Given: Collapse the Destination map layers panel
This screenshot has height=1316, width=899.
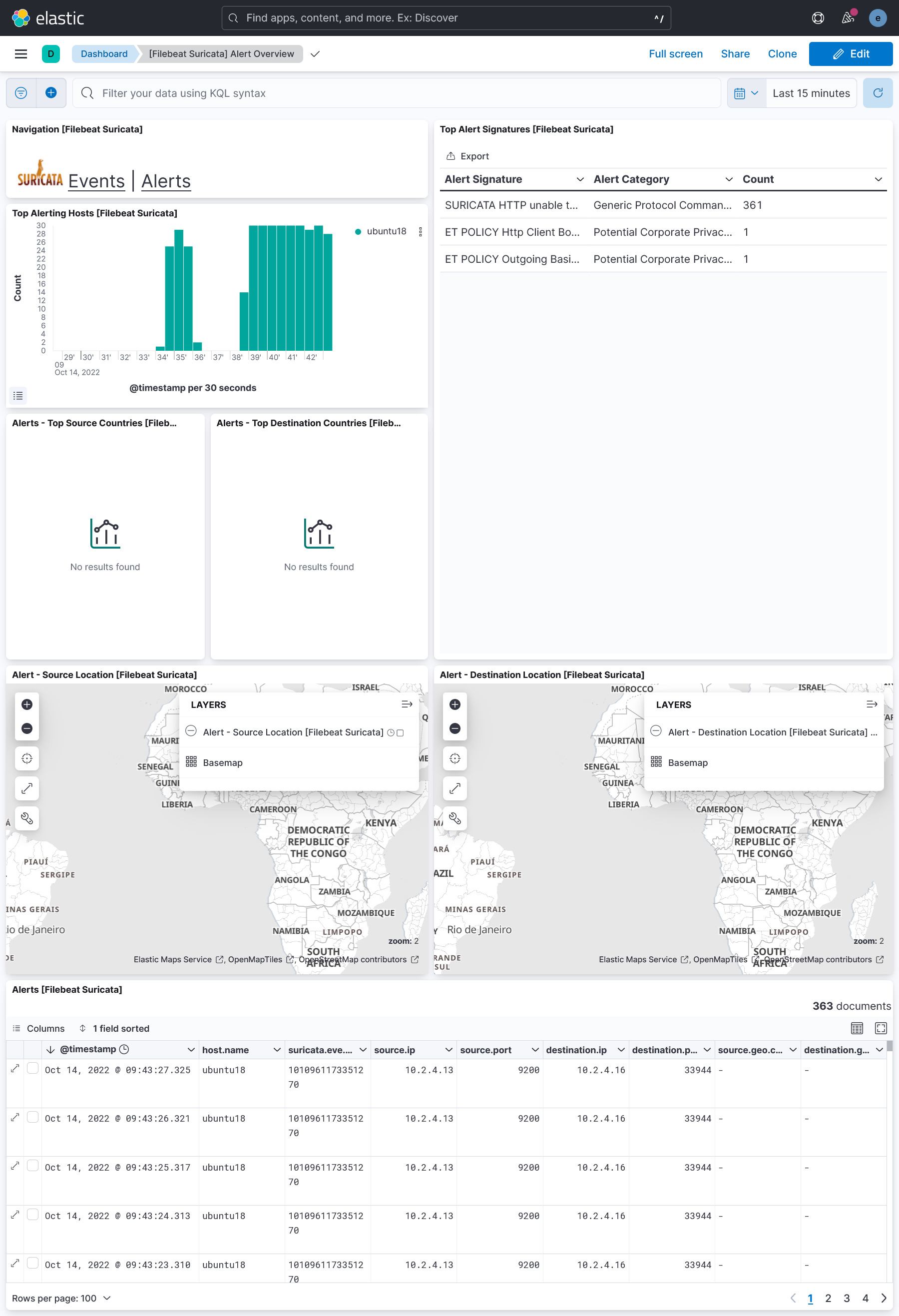Looking at the screenshot, I should pos(872,704).
